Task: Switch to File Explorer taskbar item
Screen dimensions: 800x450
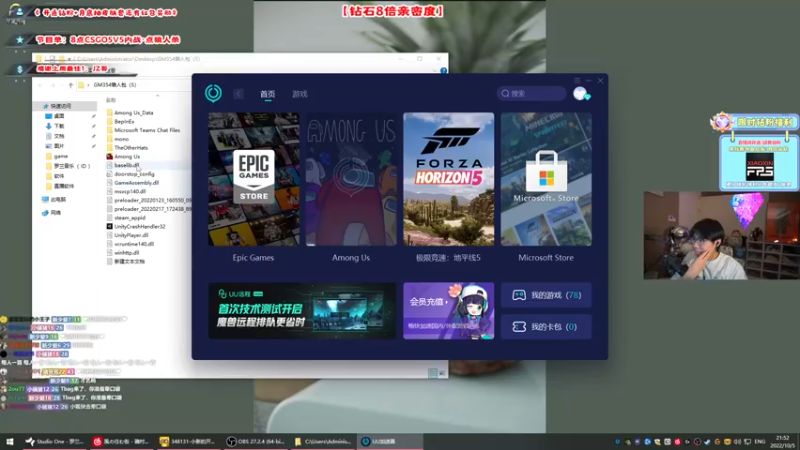Action: (322, 441)
